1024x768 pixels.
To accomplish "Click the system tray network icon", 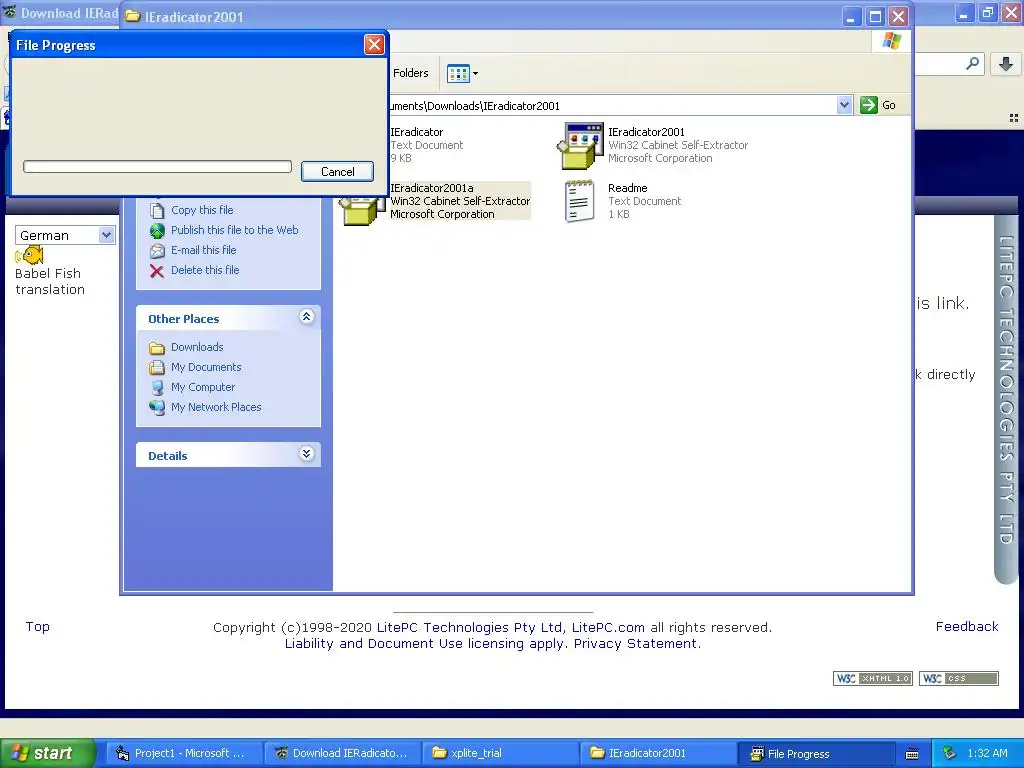I will tap(950, 753).
